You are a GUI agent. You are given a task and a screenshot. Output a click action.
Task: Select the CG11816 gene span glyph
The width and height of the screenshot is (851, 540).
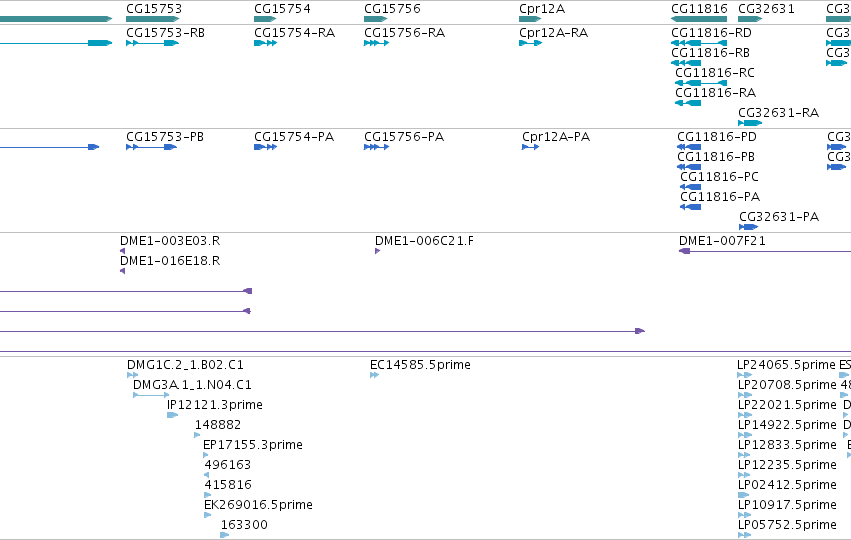[699, 19]
